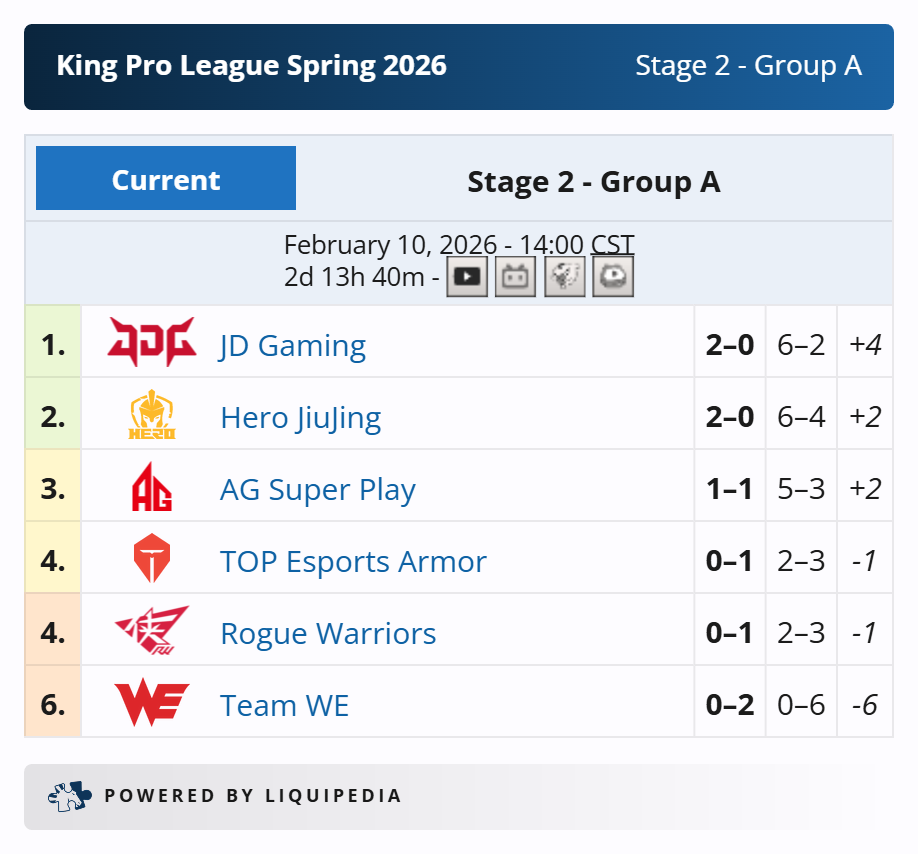Image resolution: width=918 pixels, height=854 pixels.
Task: Click the JD Gaming team logo
Action: [x=152, y=342]
